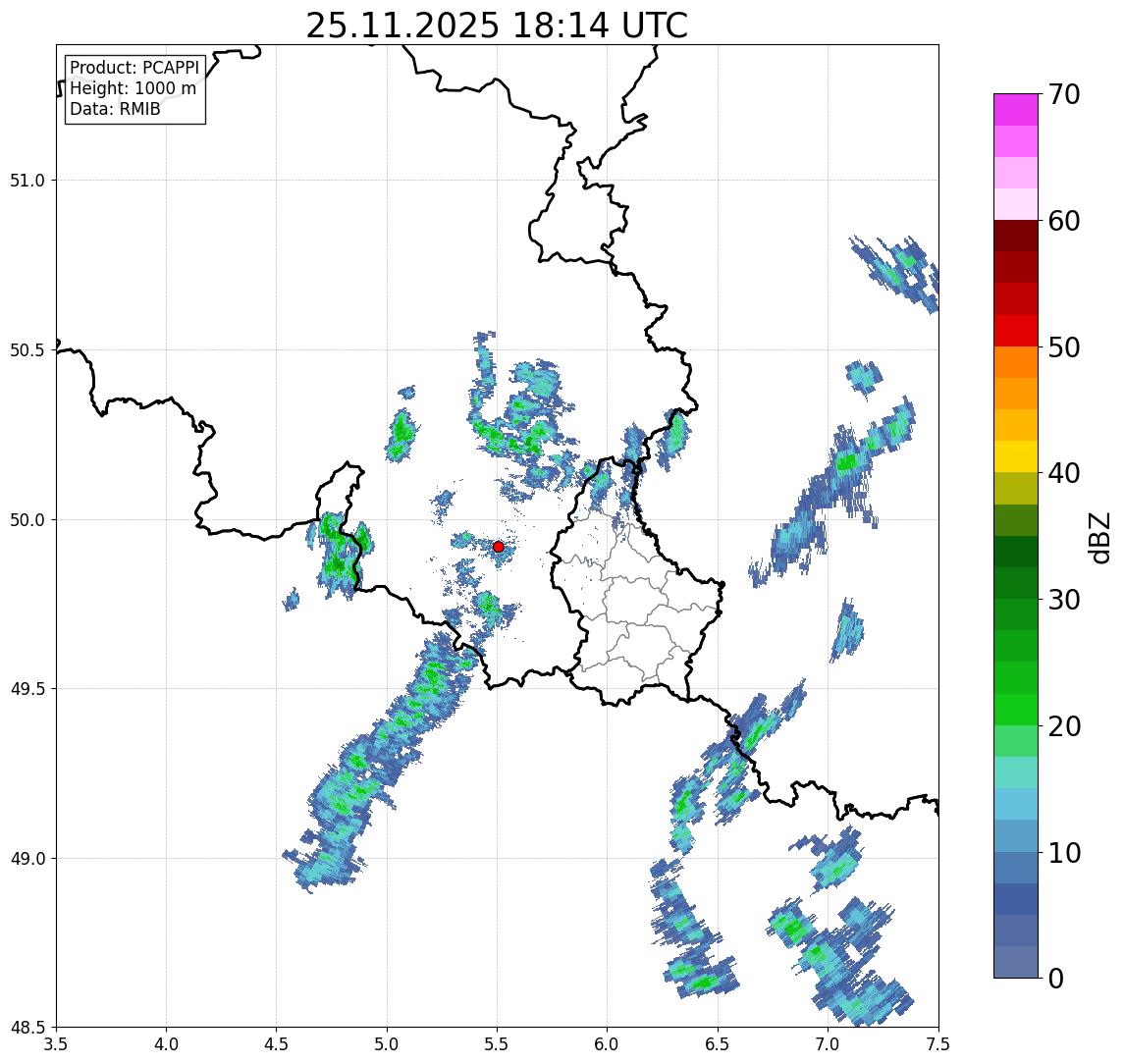Click the bright green colorbar segment just above 20
This screenshot has height=1064, width=1124.
(x=1016, y=709)
